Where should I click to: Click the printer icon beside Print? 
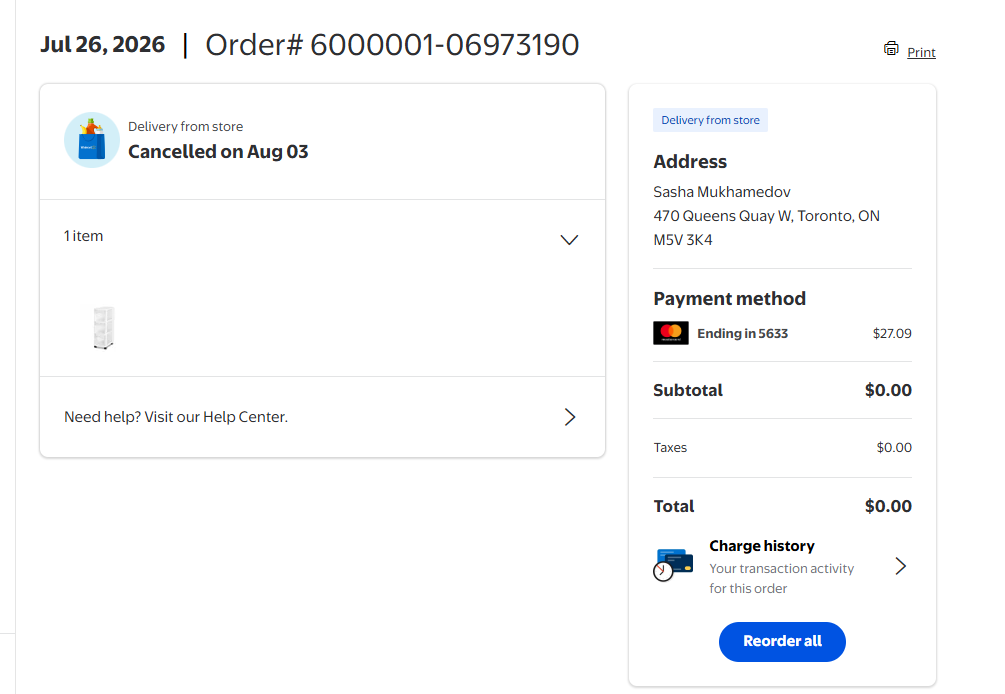(891, 49)
